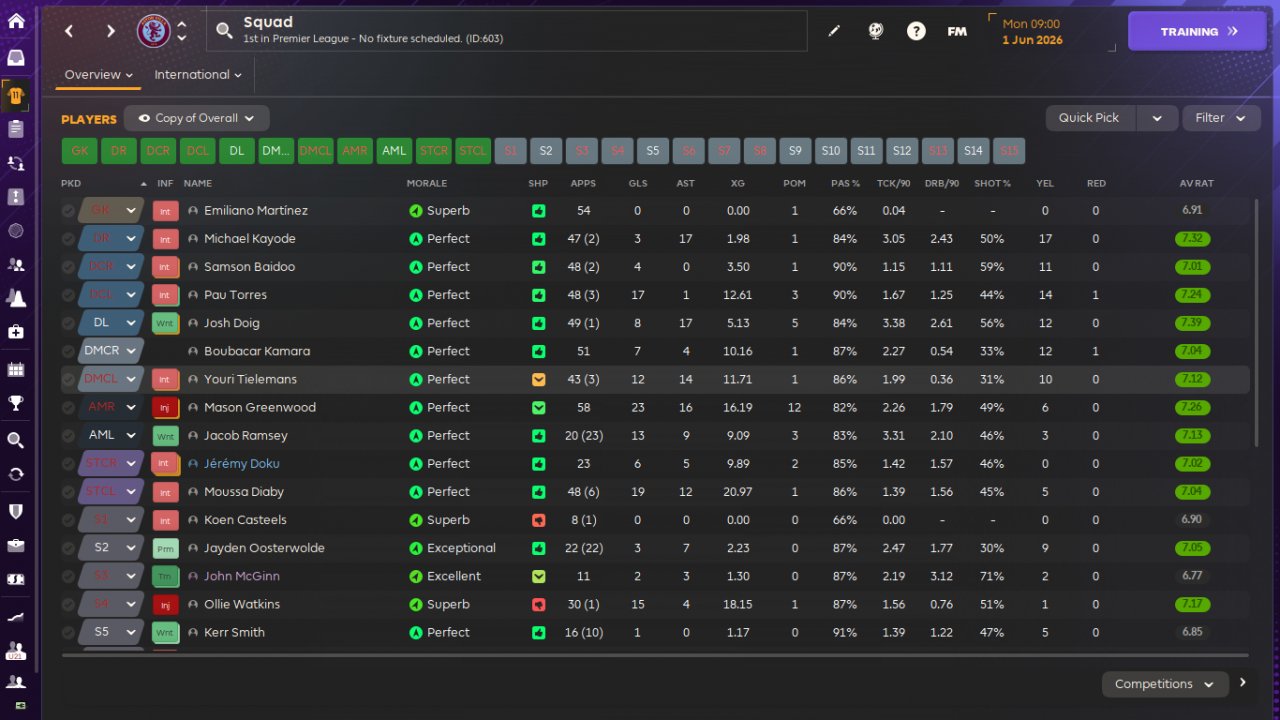Viewport: 1280px width, 720px height.
Task: Switch to the International tab
Action: pyautogui.click(x=198, y=75)
